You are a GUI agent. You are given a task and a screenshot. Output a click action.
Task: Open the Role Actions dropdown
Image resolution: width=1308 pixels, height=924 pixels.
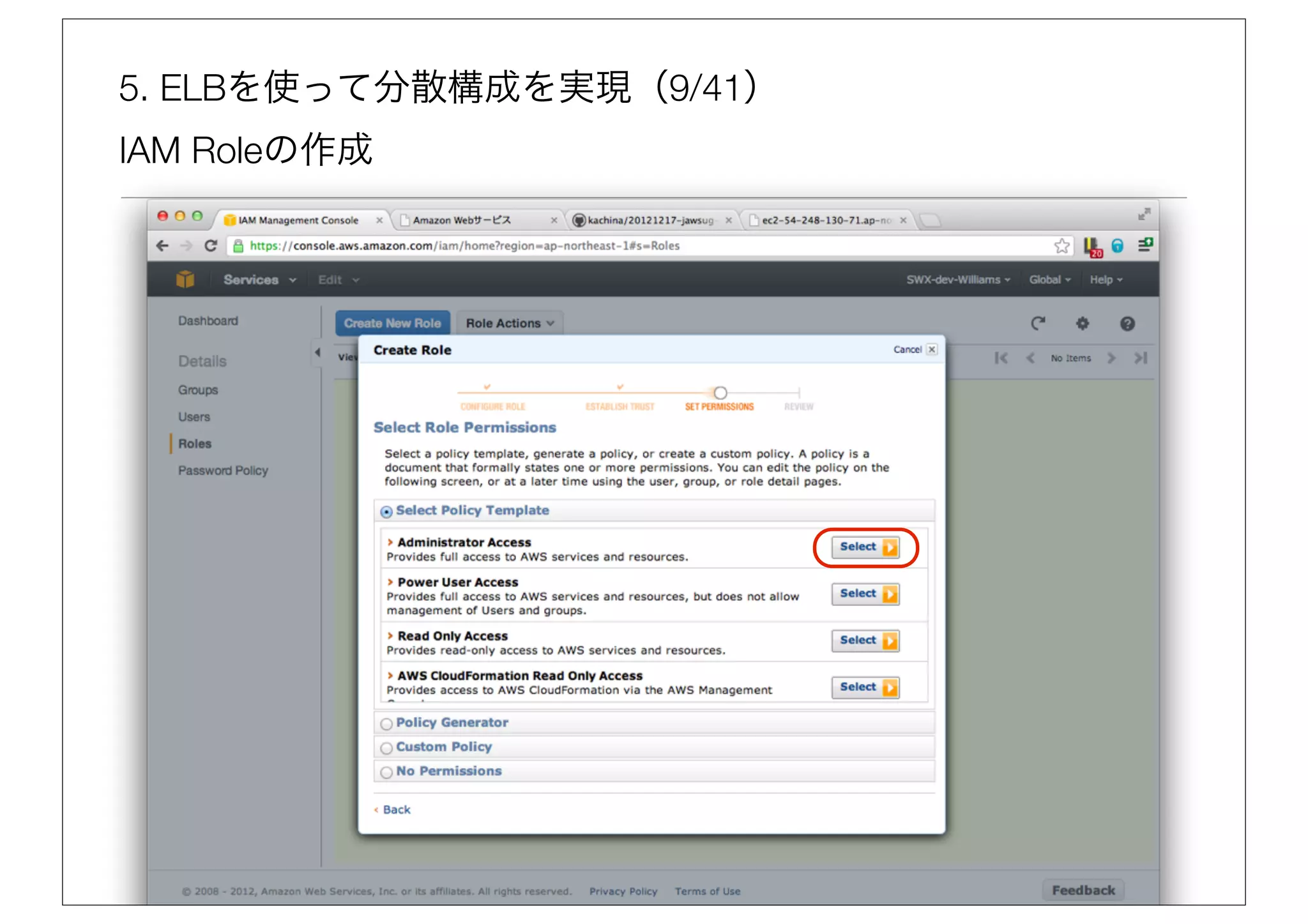[510, 323]
